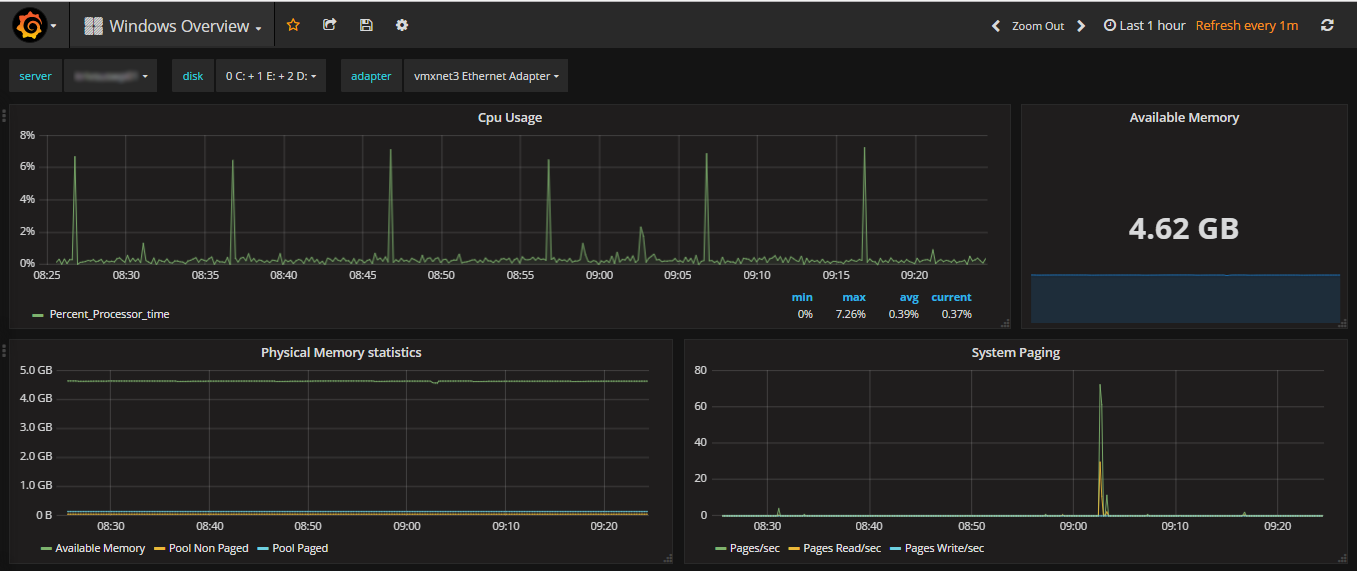Open the share dashboard icon
1357x571 pixels.
330,25
